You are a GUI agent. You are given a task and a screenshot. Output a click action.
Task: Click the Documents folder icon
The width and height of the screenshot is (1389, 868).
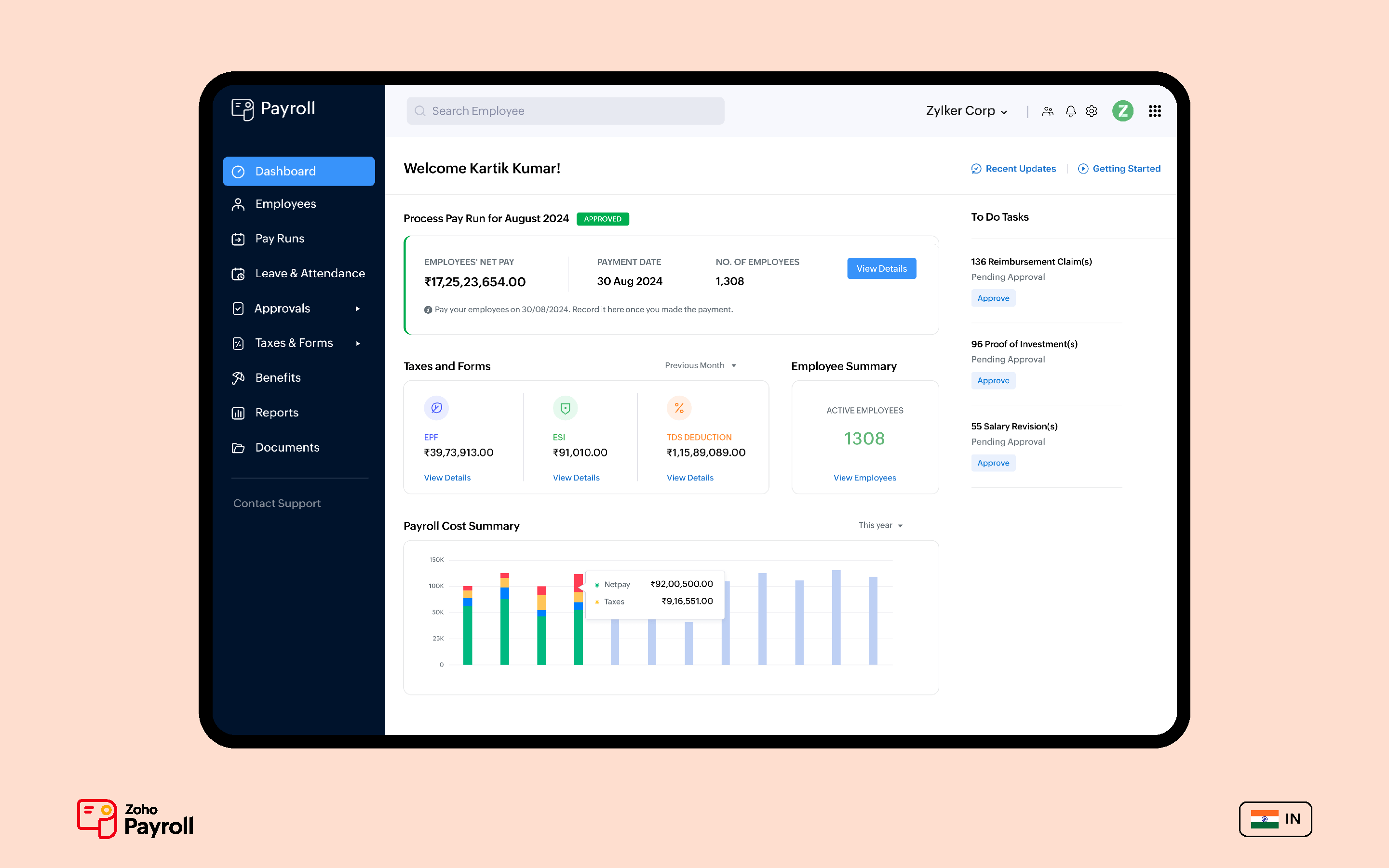click(239, 448)
